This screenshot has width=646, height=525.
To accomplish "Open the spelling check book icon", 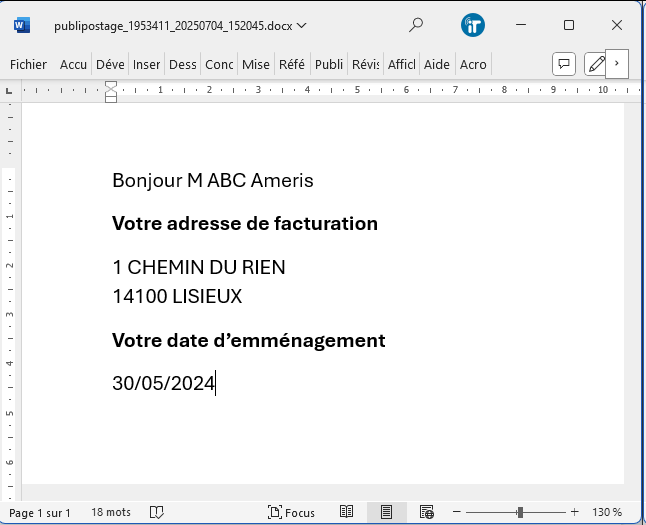I will 157,512.
